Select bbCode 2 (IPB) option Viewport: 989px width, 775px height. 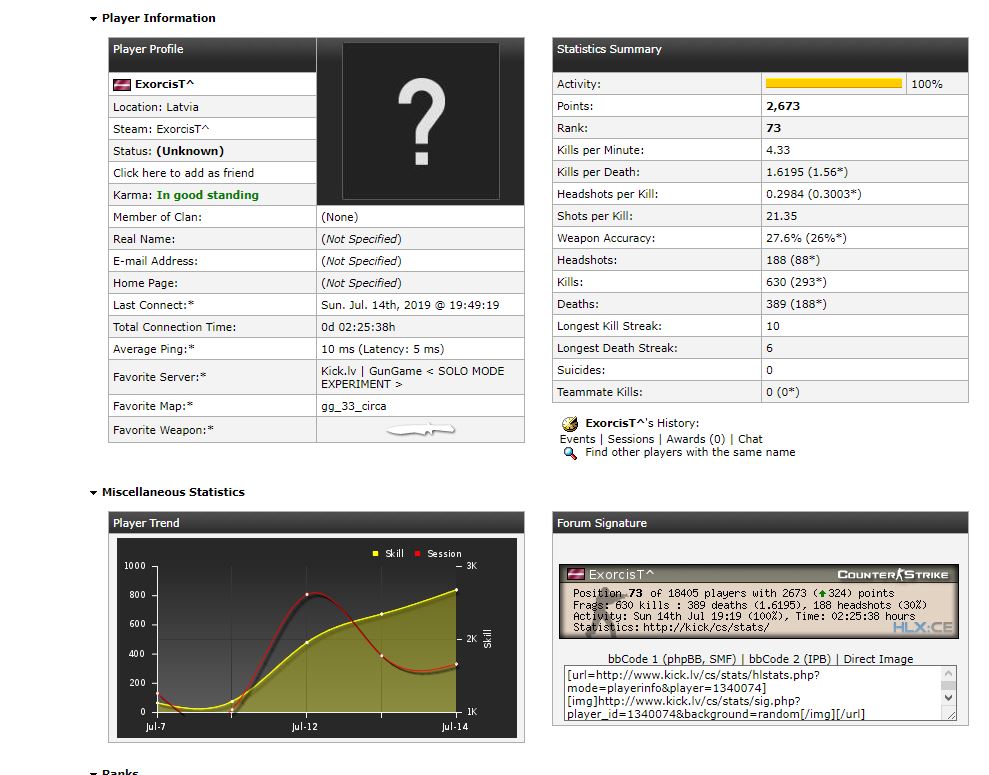(x=792, y=659)
